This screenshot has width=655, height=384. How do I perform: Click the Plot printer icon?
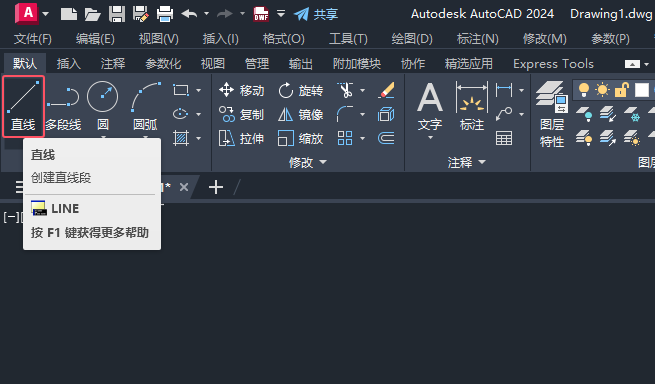tap(165, 14)
